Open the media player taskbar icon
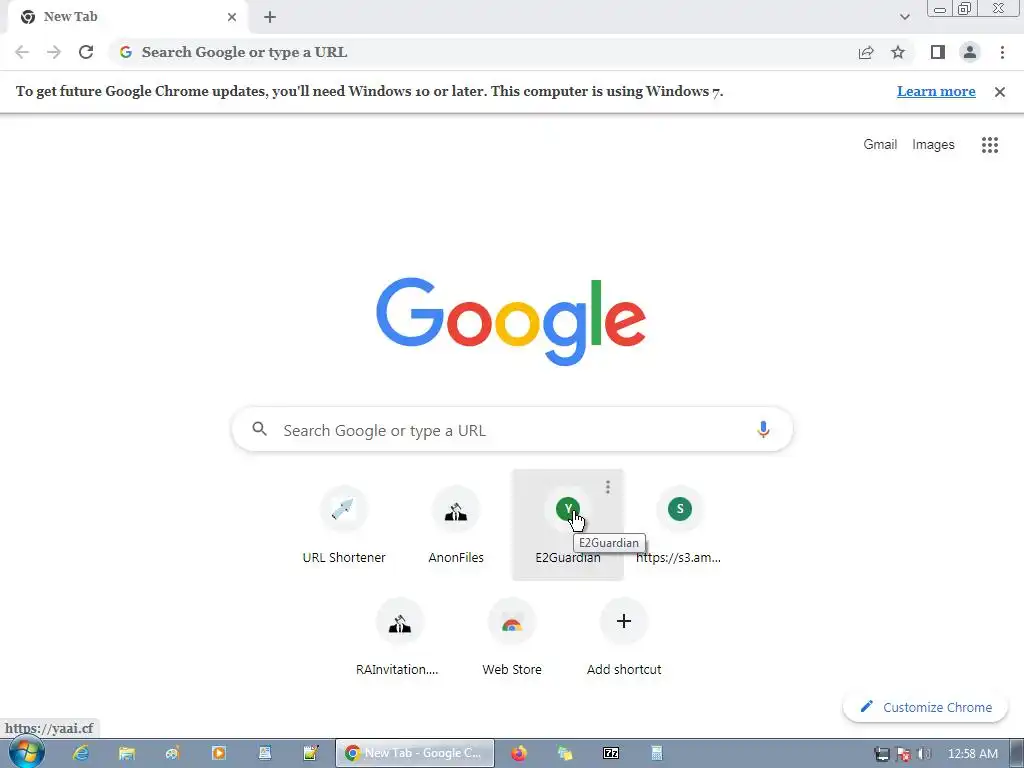 (x=219, y=753)
